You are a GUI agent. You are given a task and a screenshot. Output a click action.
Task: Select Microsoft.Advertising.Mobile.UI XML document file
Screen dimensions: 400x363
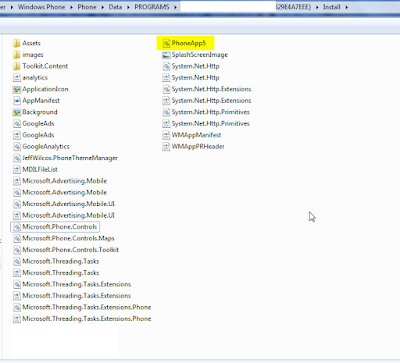[64, 215]
